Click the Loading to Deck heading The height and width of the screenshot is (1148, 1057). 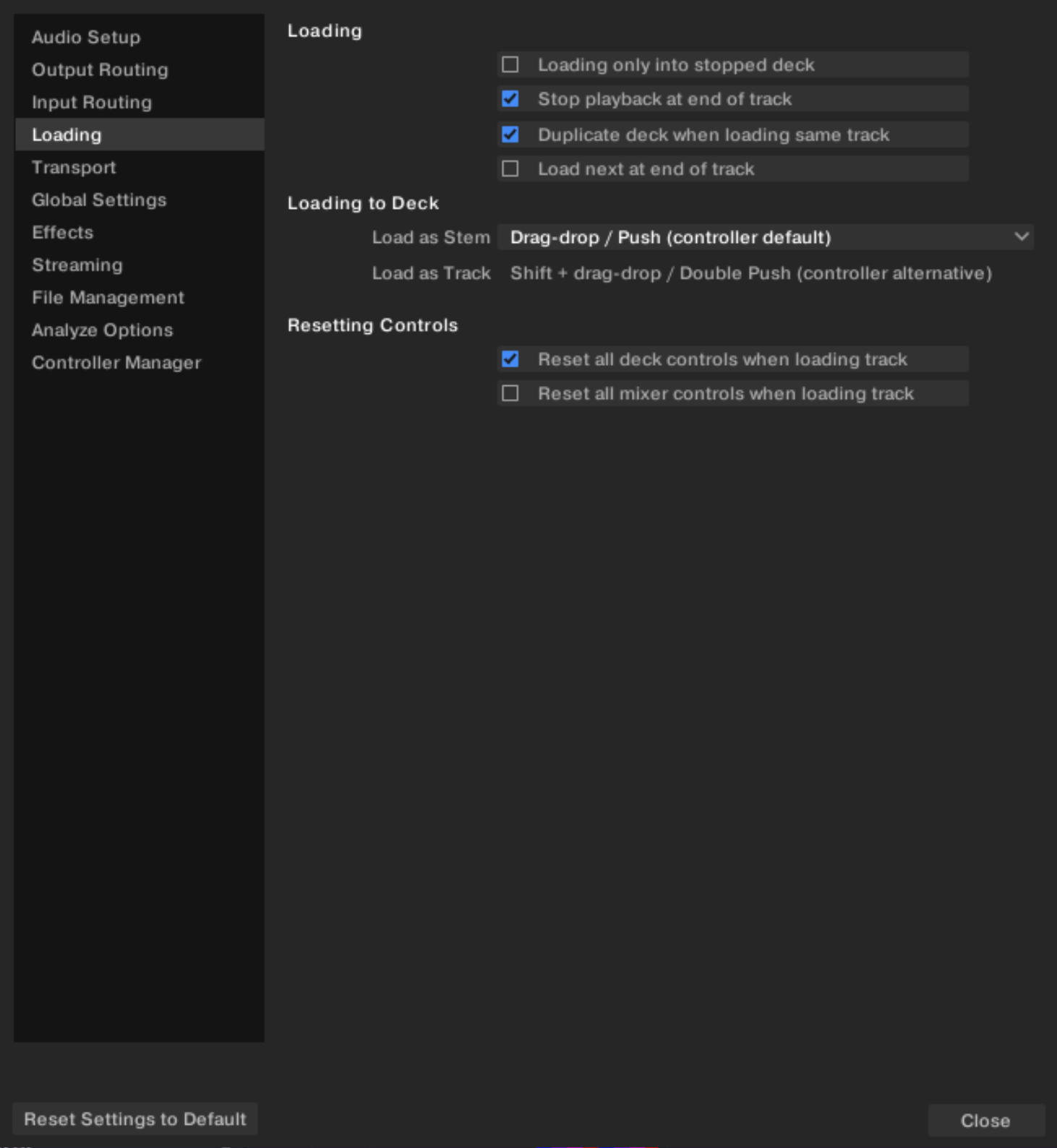click(363, 203)
